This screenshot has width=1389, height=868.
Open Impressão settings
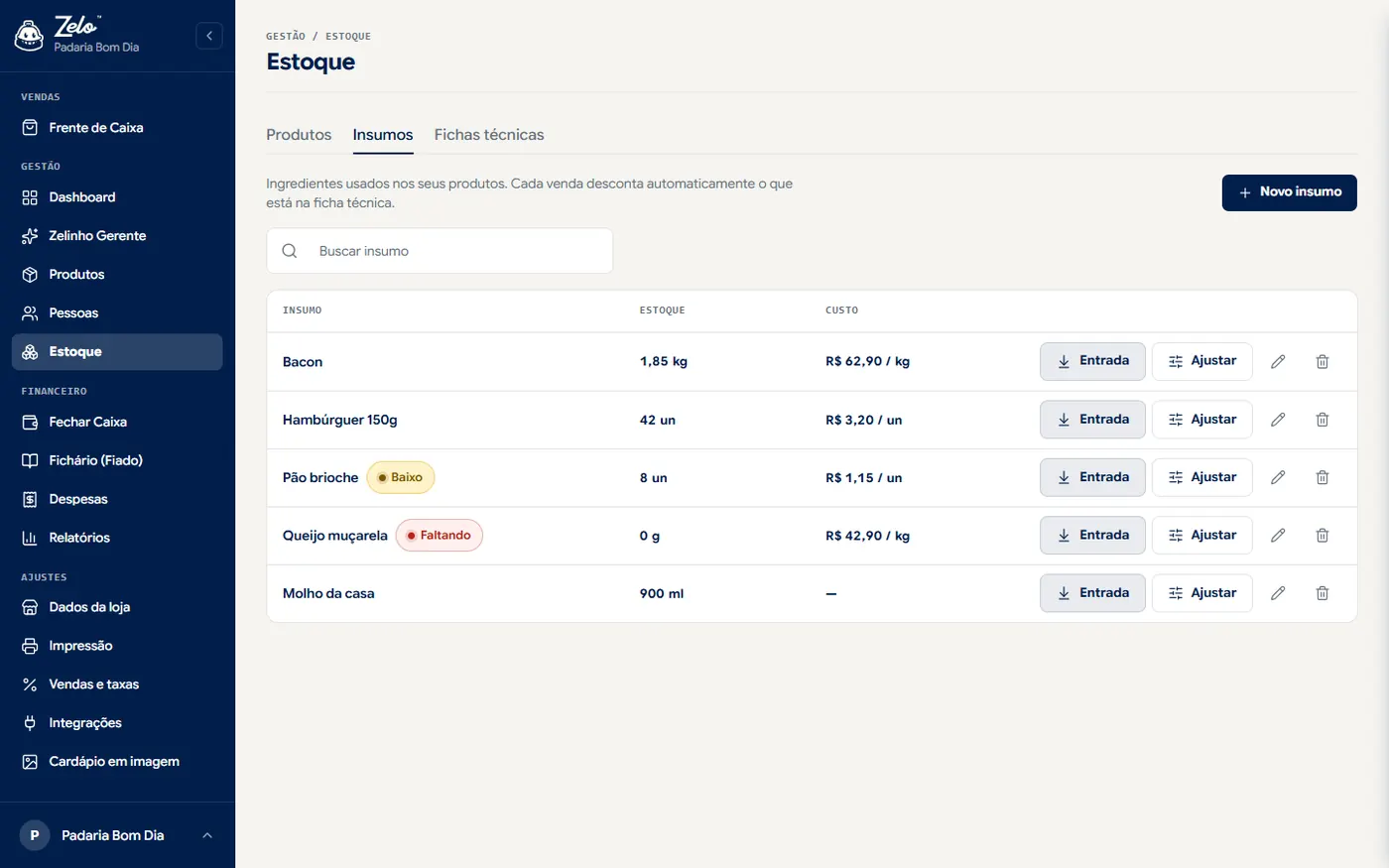117,646
